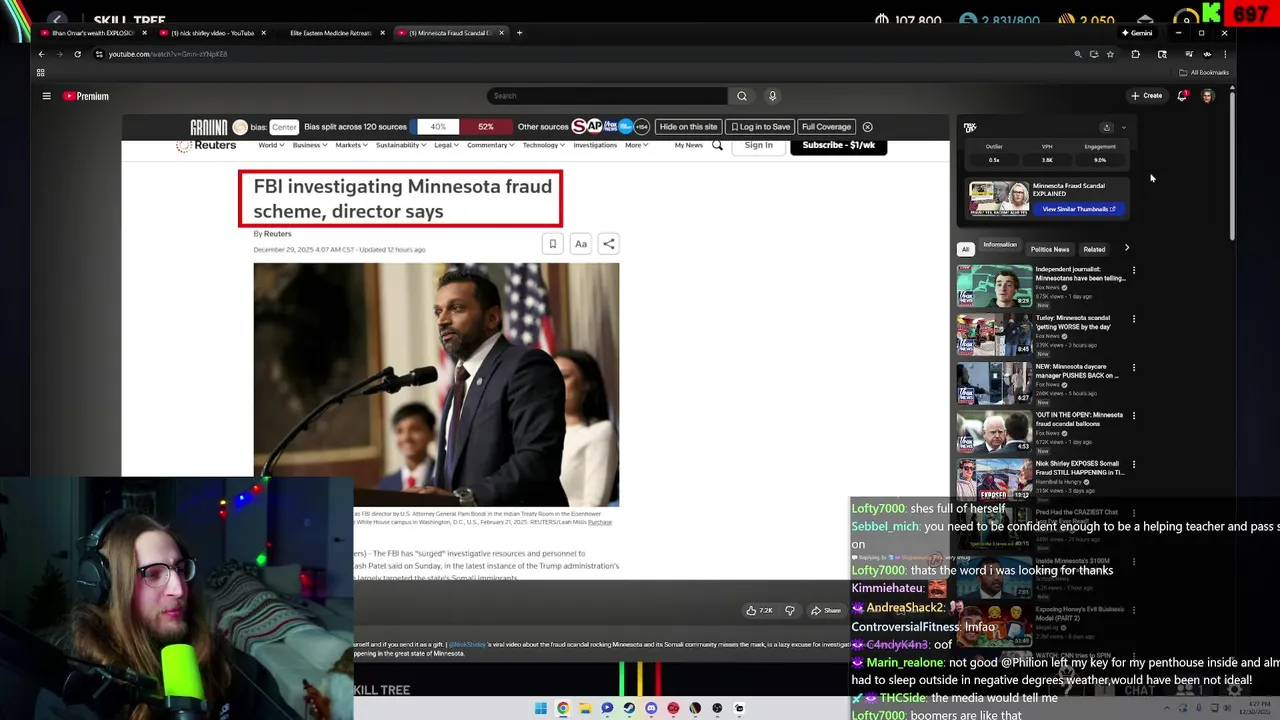Switch to nick shirley video YouTube tab
The width and height of the screenshot is (1280, 720).
coord(212,33)
